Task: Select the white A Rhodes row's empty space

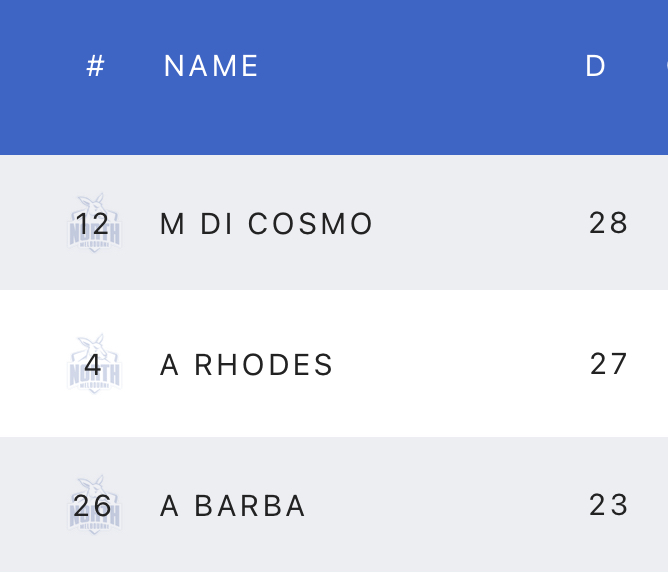Action: pos(460,364)
